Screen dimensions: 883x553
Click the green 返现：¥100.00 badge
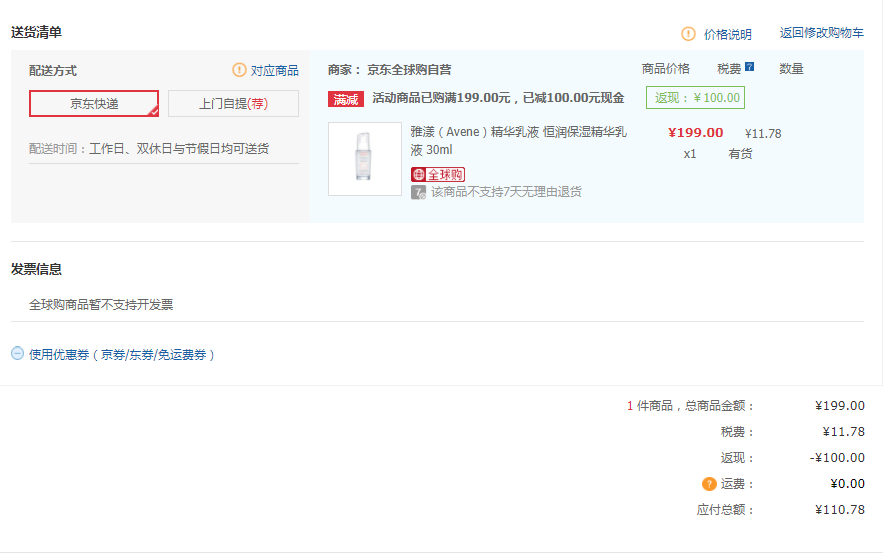click(x=695, y=97)
